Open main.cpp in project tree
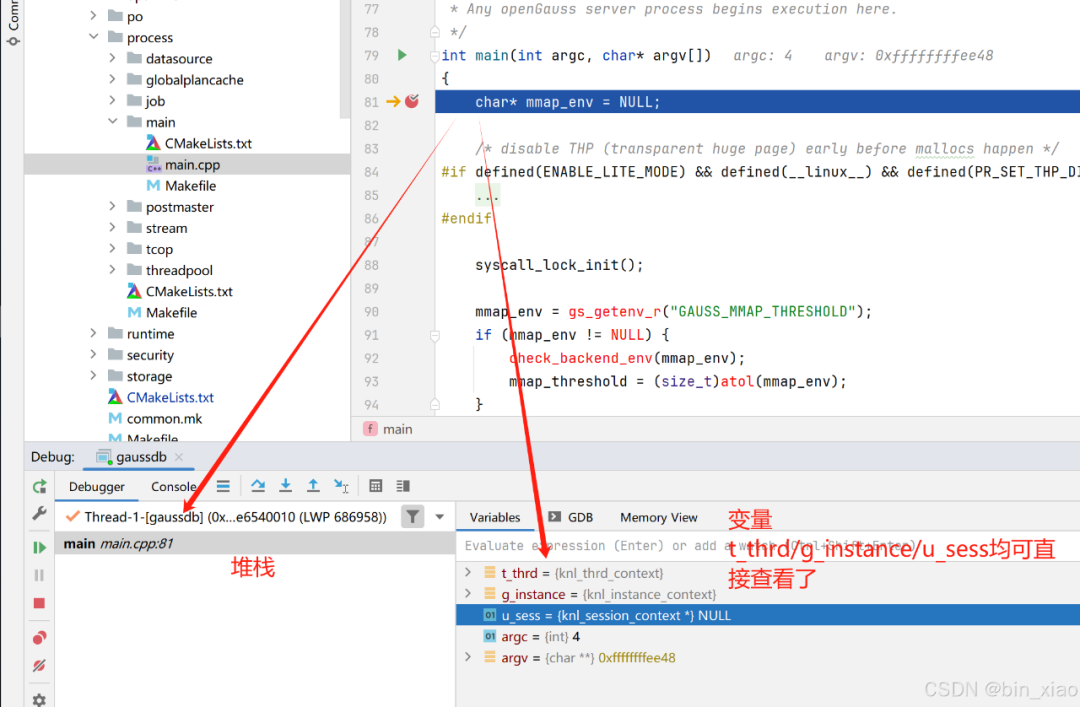Screen dimensions: 1080x707 coord(192,165)
